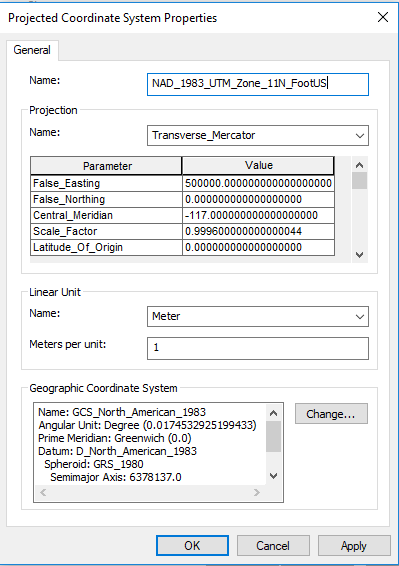Click the Scale_Factor value 0.999600000000000044

pyautogui.click(x=258, y=231)
